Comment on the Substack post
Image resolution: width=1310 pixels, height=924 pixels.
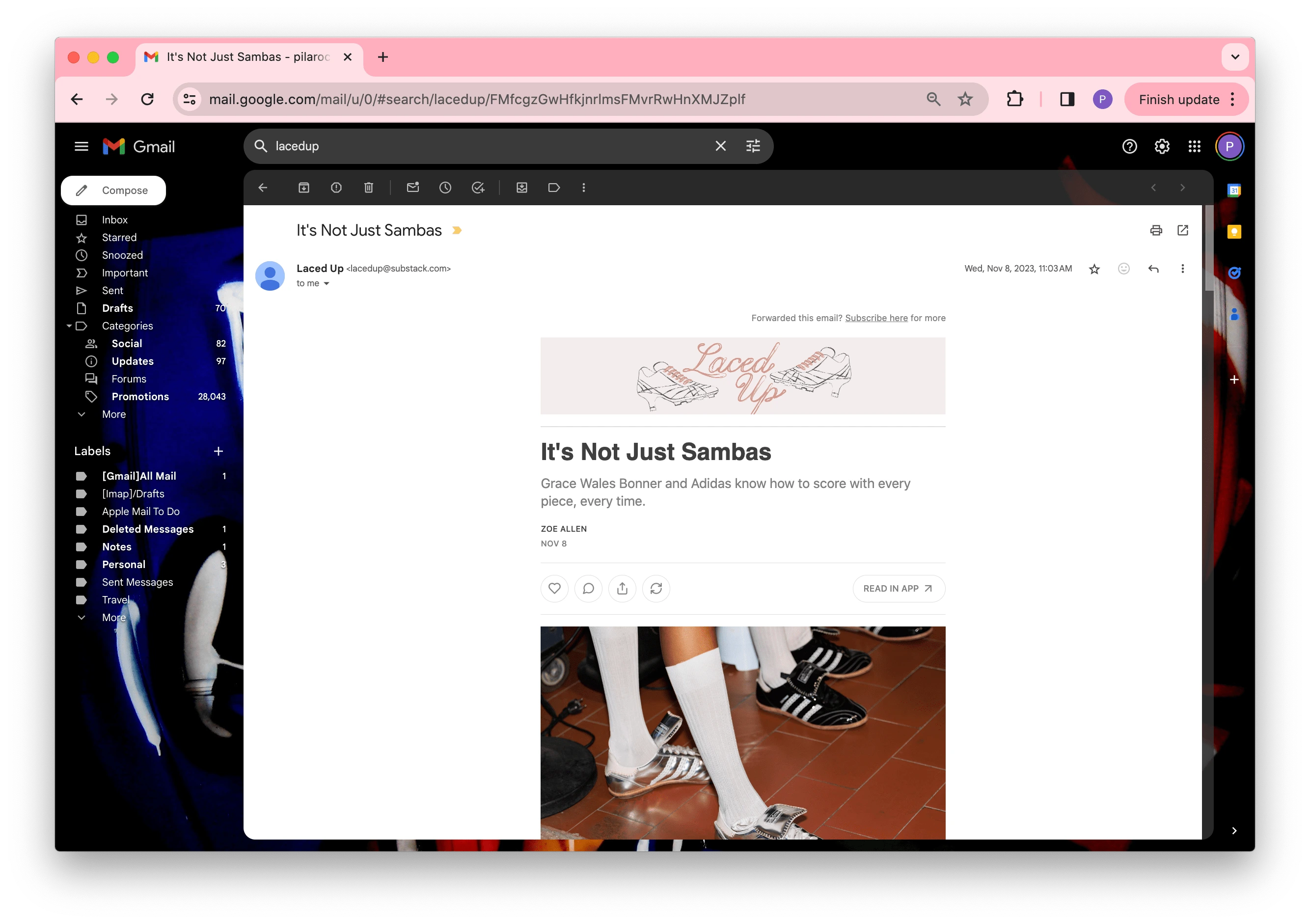pos(588,589)
